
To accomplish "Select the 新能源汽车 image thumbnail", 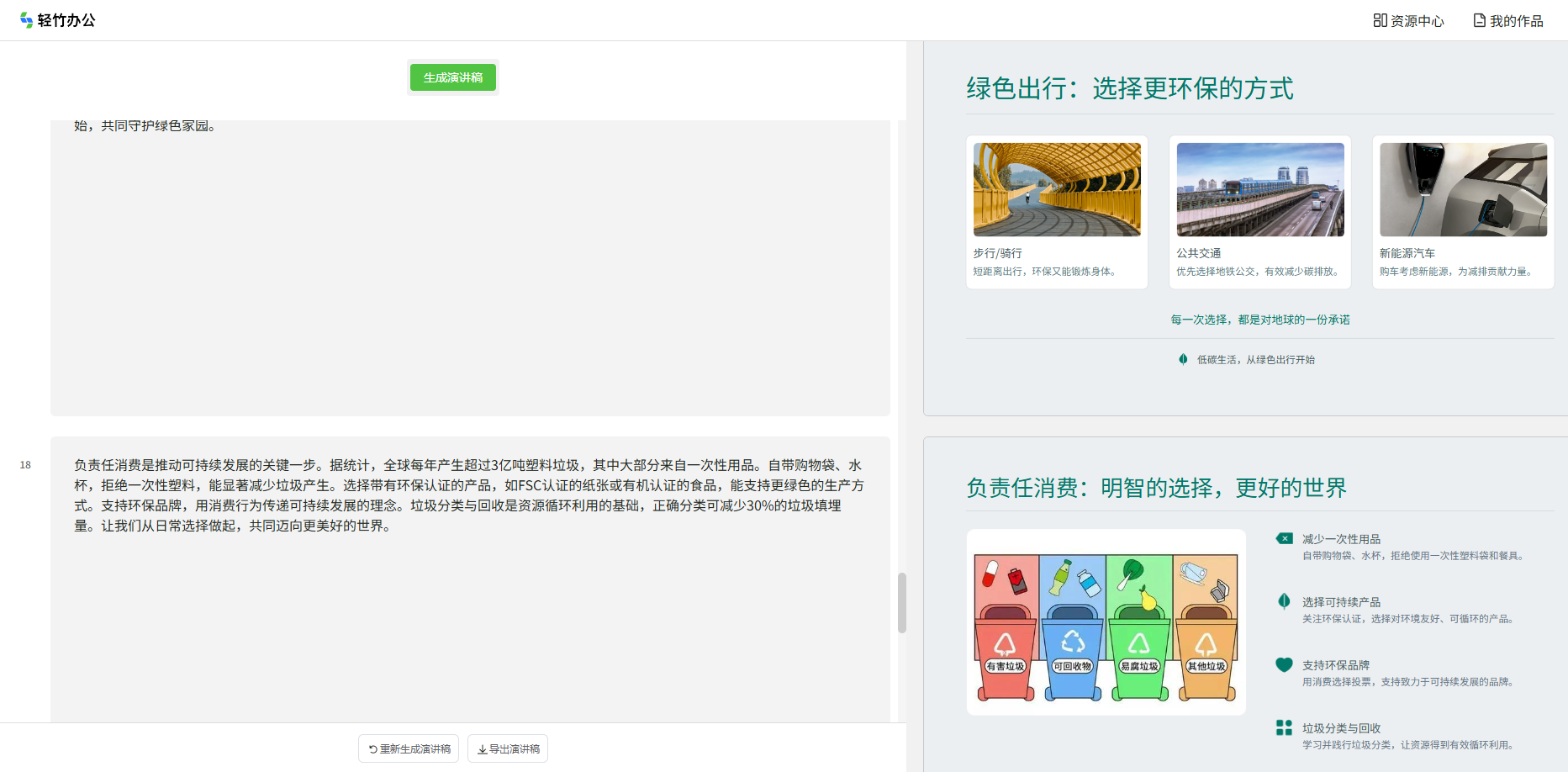I will [x=1463, y=188].
